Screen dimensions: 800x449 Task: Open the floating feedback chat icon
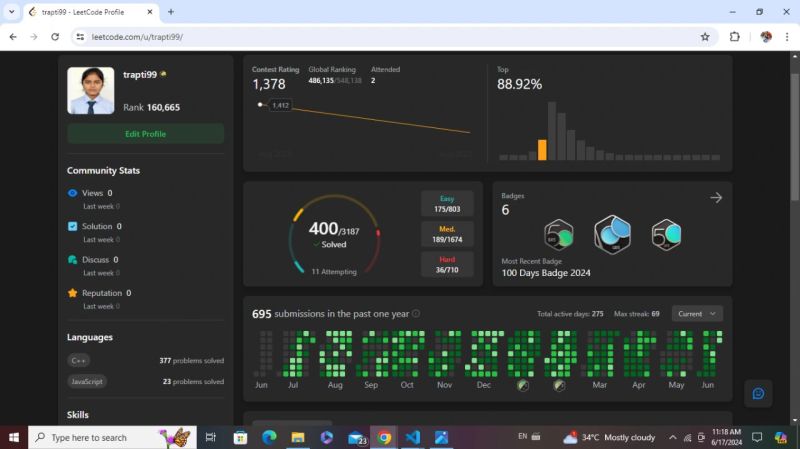pos(758,393)
